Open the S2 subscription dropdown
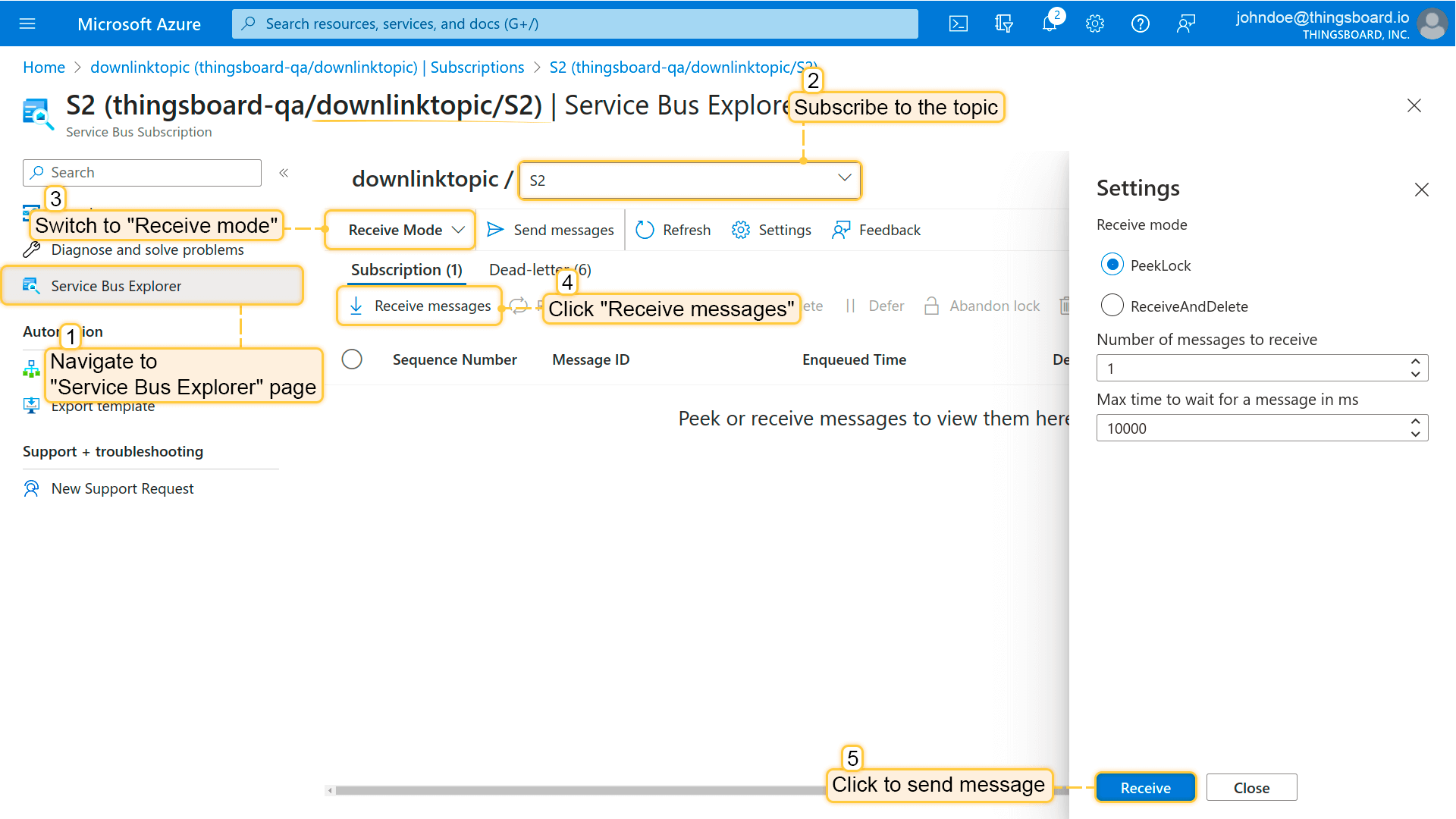The height and width of the screenshot is (819, 1456). pyautogui.click(x=689, y=180)
